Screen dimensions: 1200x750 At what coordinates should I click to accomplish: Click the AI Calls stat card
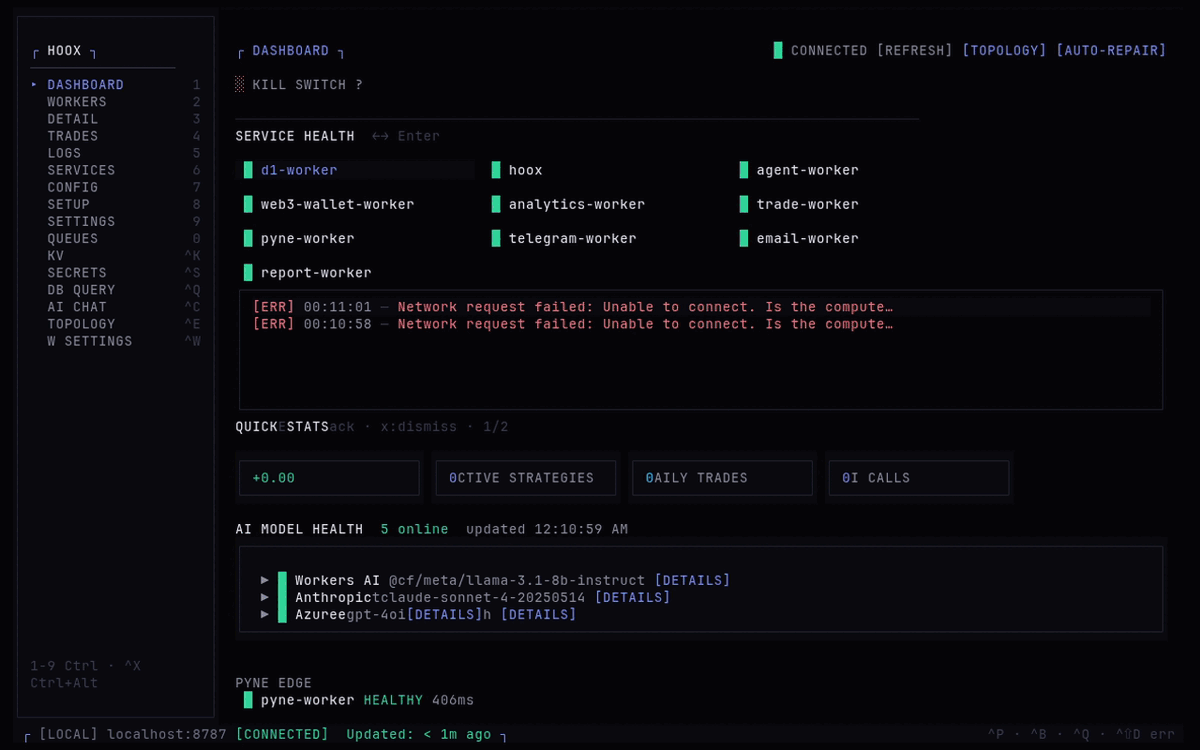(x=919, y=478)
